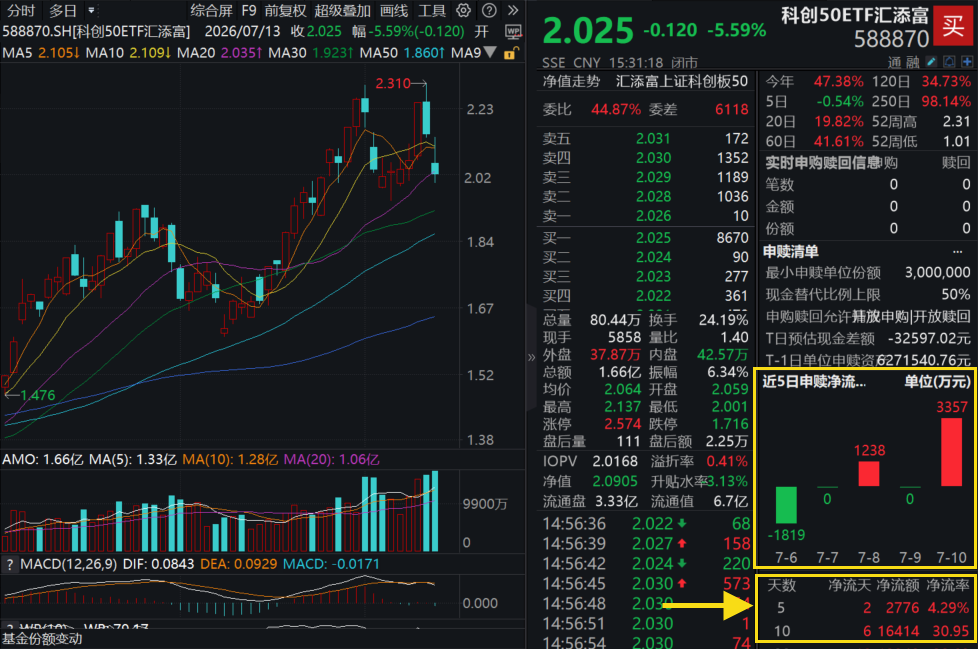Select the 综合屏 view option

pyautogui.click(x=211, y=11)
